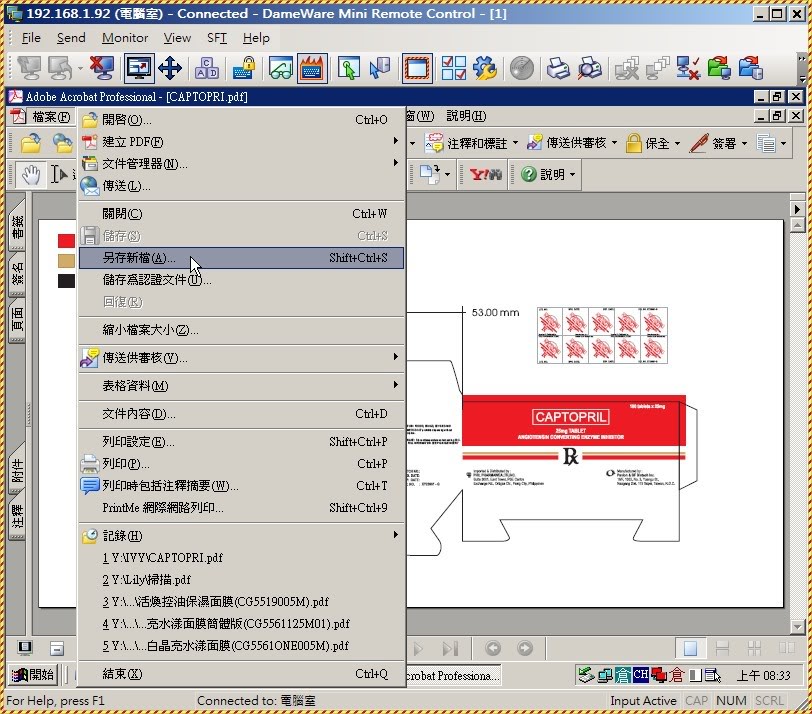The image size is (812, 714).
Task: Click the Windows 開始 Start button
Action: (33, 675)
